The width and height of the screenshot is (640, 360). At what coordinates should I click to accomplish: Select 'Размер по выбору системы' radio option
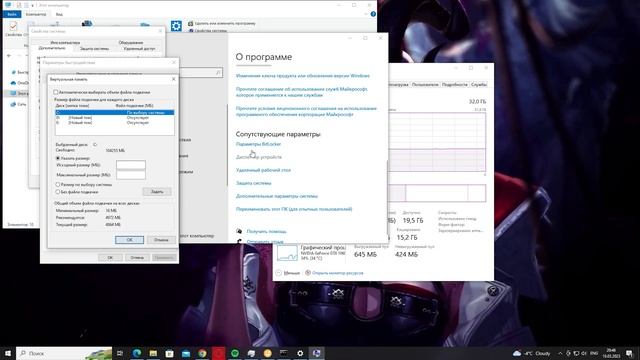click(58, 184)
